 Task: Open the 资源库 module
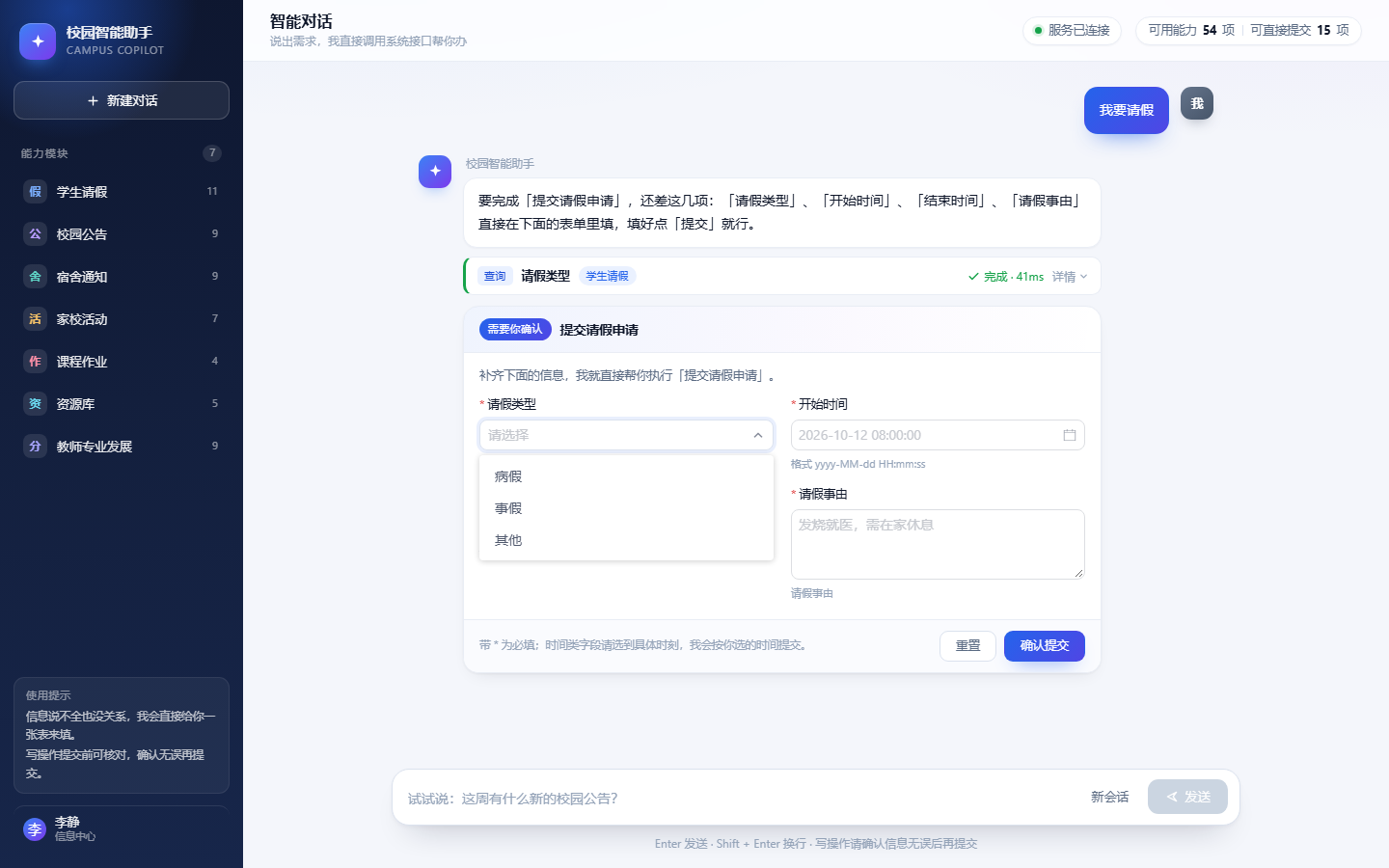[122, 404]
